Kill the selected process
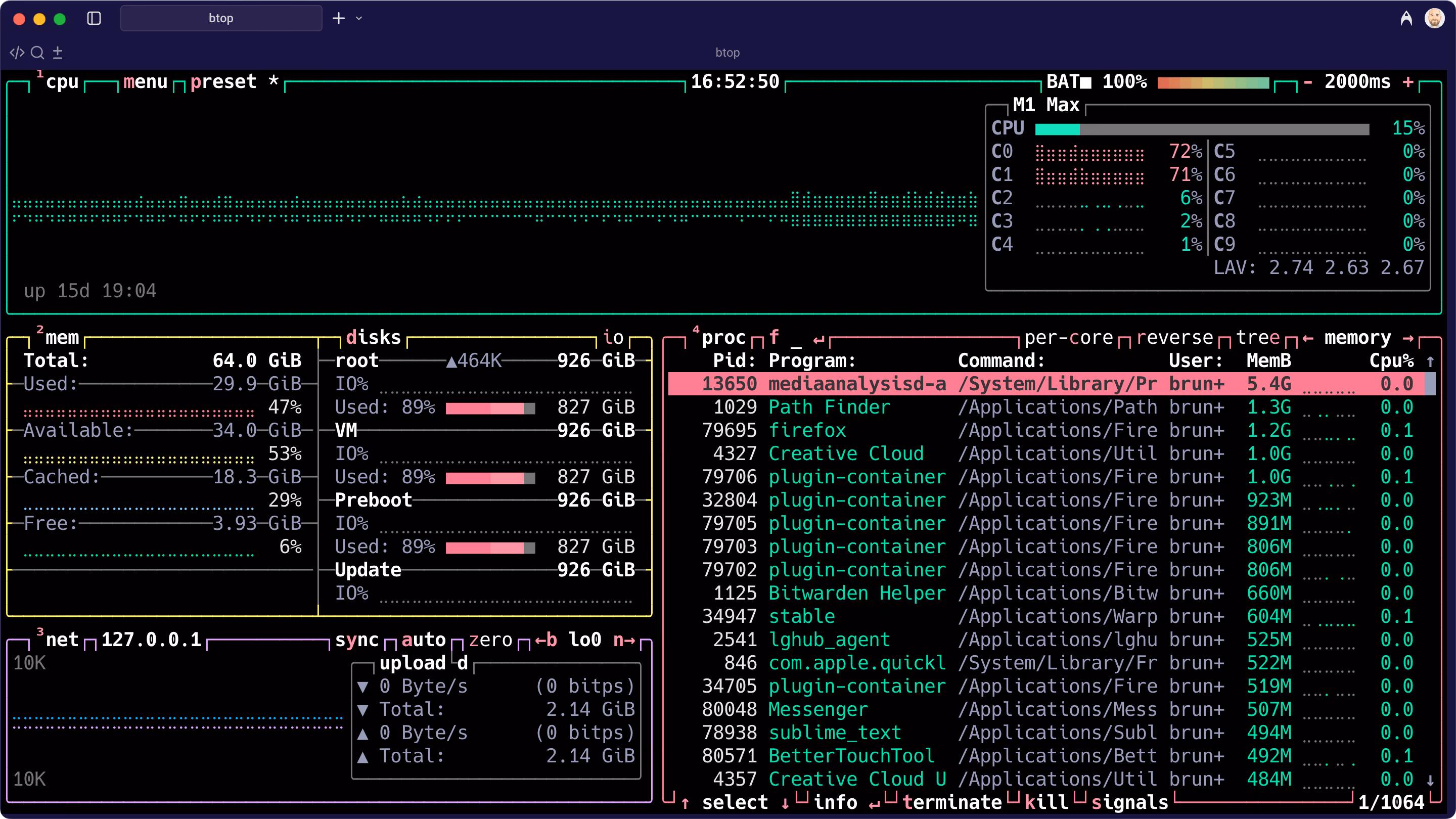This screenshot has width=1456, height=819. tap(1046, 803)
